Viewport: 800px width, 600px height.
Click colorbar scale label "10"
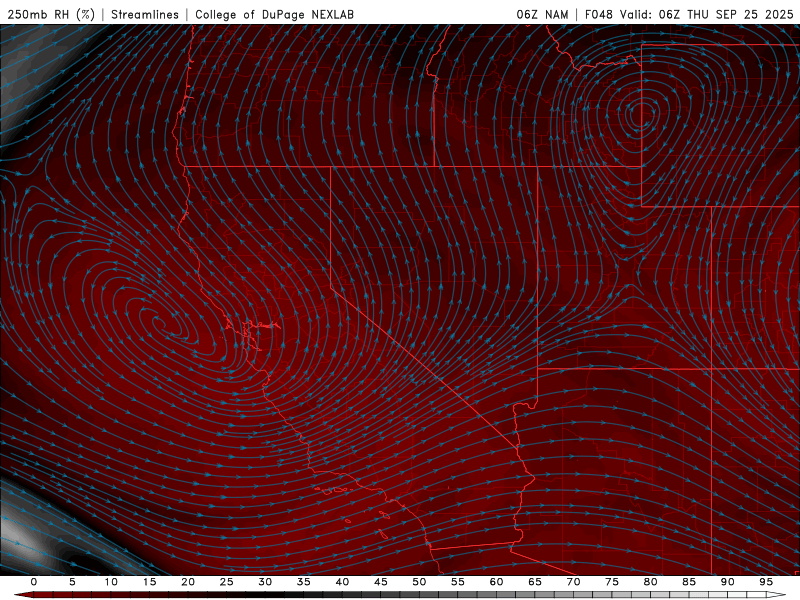click(111, 582)
